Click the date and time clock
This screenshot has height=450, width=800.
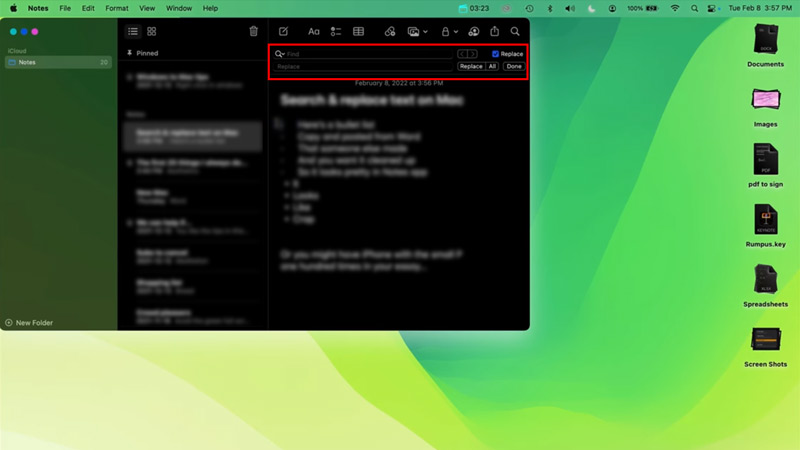pos(760,8)
